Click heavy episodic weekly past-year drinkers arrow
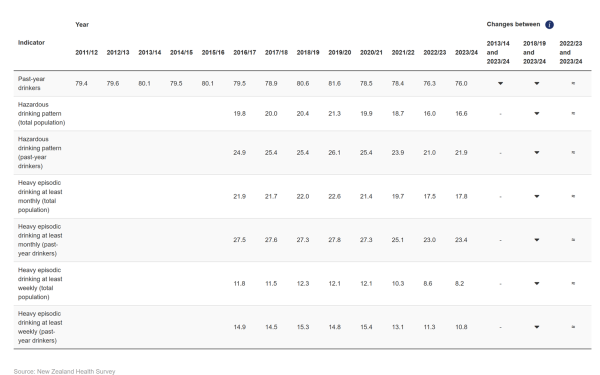600x375 pixels. click(x=536, y=327)
